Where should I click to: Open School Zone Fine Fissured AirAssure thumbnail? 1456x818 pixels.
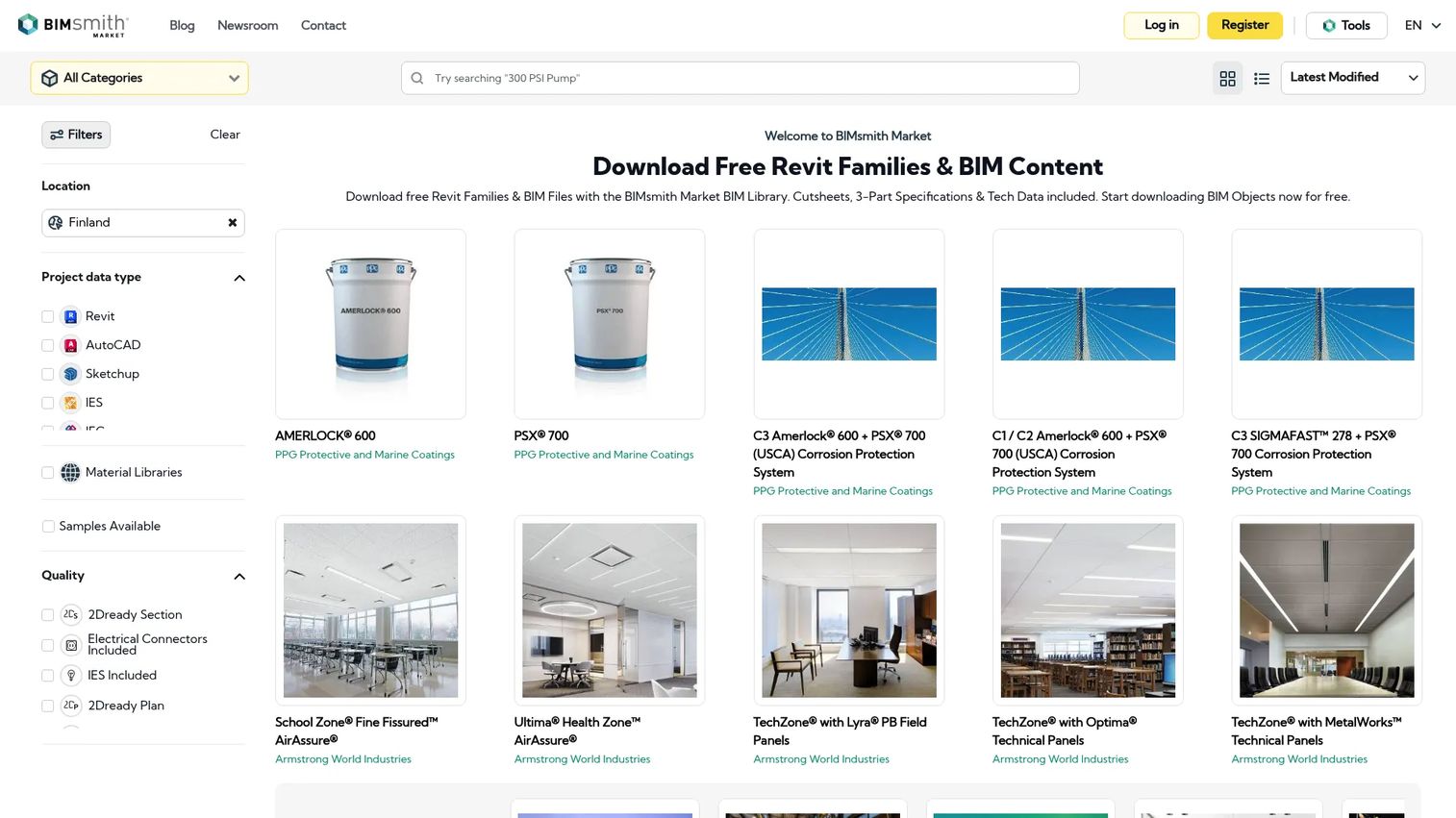click(370, 610)
